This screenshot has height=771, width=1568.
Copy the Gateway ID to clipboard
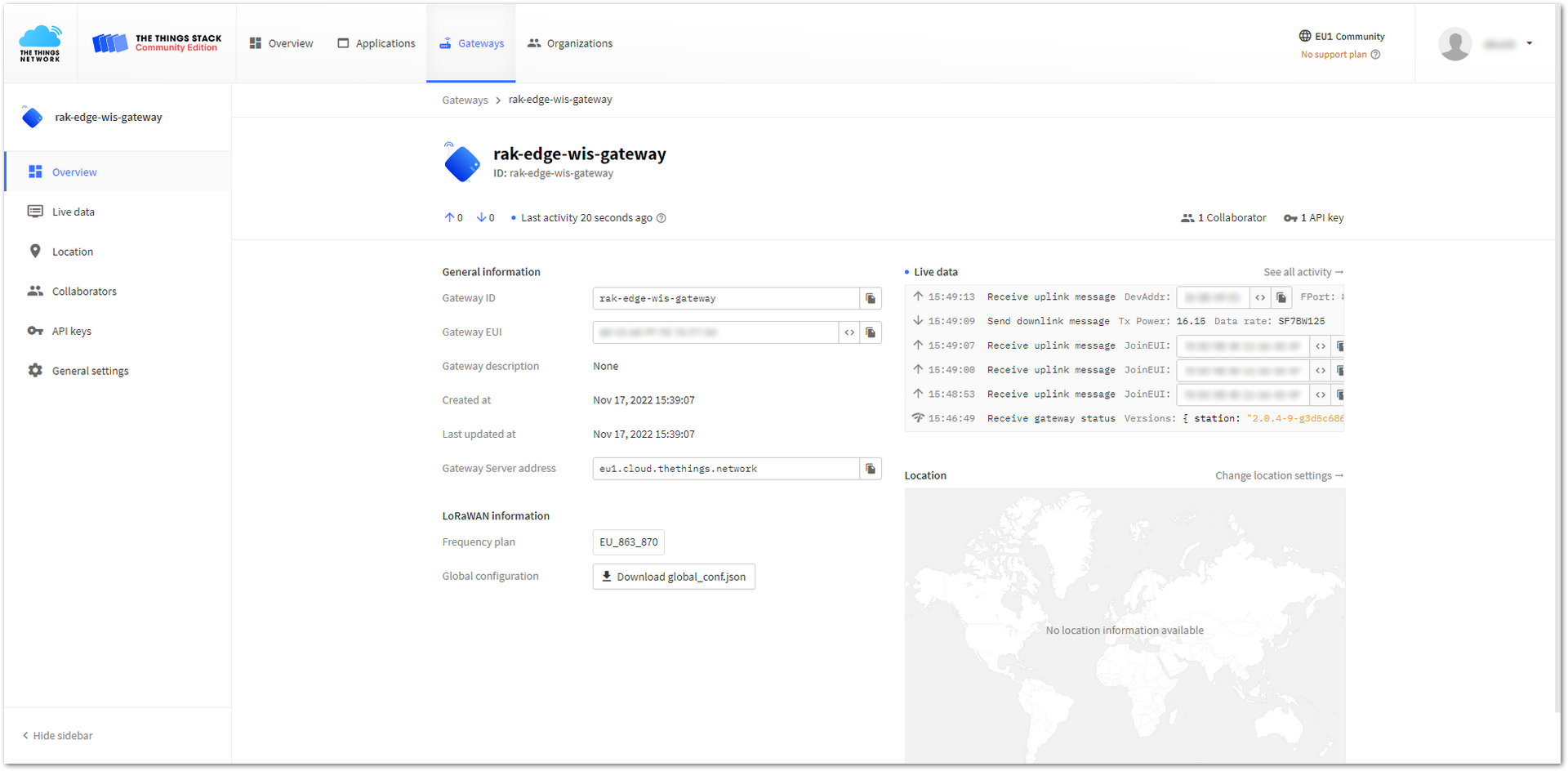871,299
